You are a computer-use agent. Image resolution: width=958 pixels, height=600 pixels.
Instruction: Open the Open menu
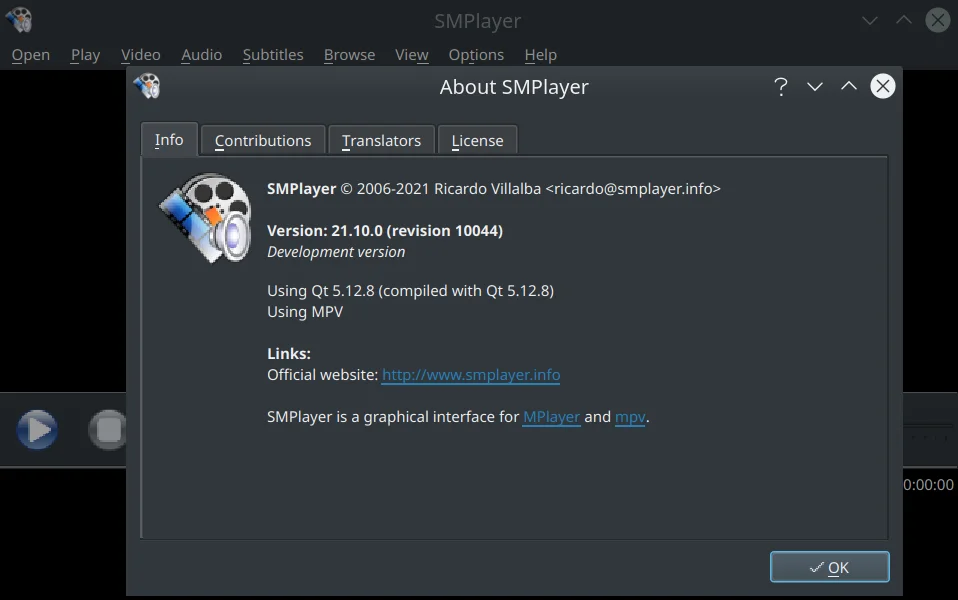pos(31,55)
